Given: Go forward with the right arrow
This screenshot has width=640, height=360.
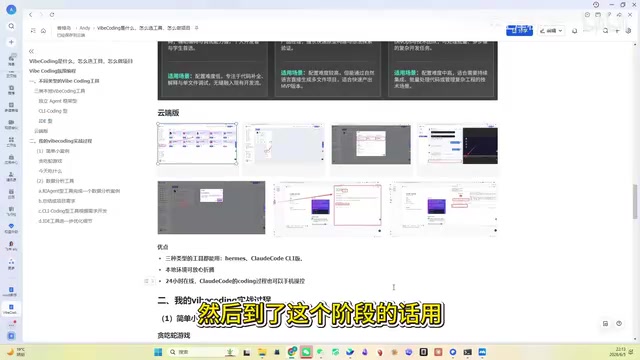Looking at the screenshot, I should point(41,15).
